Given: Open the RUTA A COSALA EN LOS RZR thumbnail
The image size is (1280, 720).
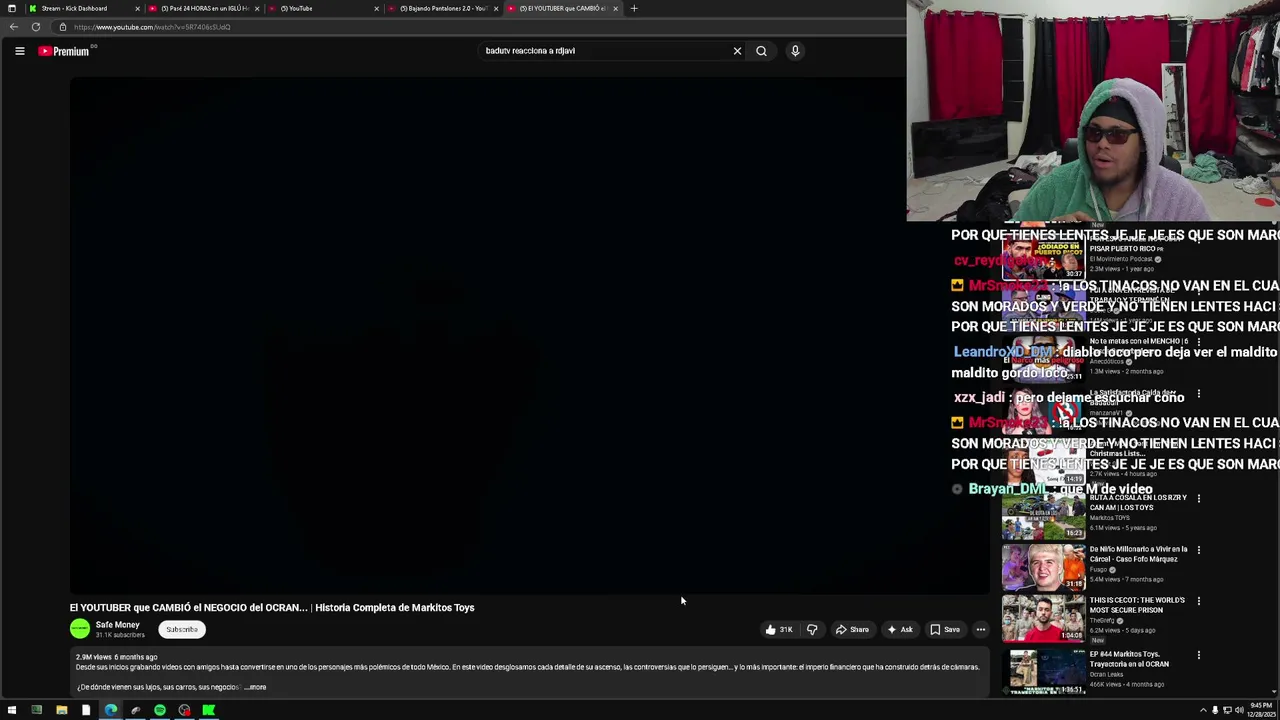Looking at the screenshot, I should tap(1043, 516).
